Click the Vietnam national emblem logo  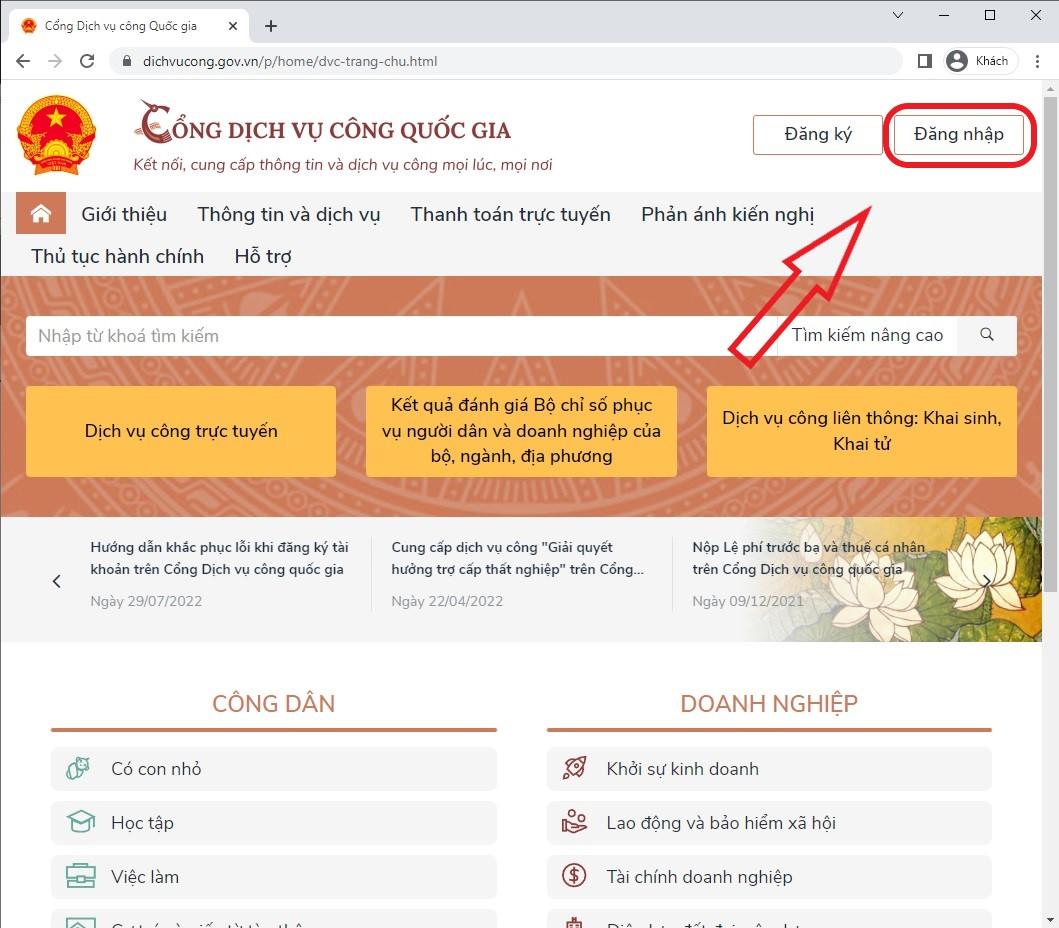click(56, 135)
